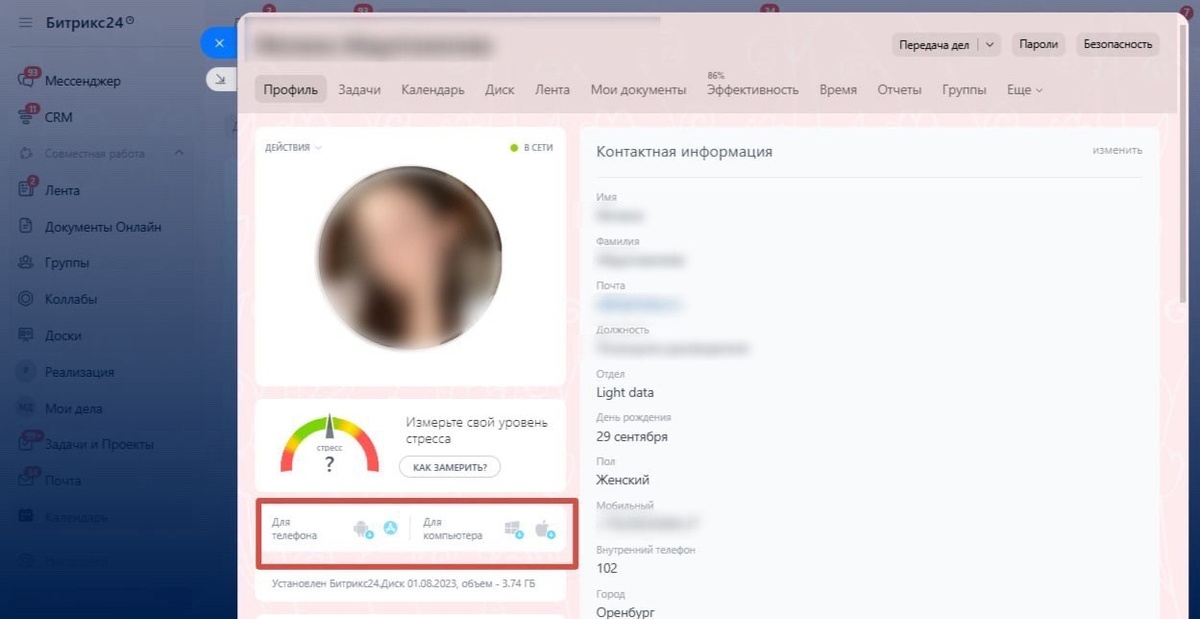Switch to the Задачи tab
This screenshot has height=619, width=1200.
(359, 89)
